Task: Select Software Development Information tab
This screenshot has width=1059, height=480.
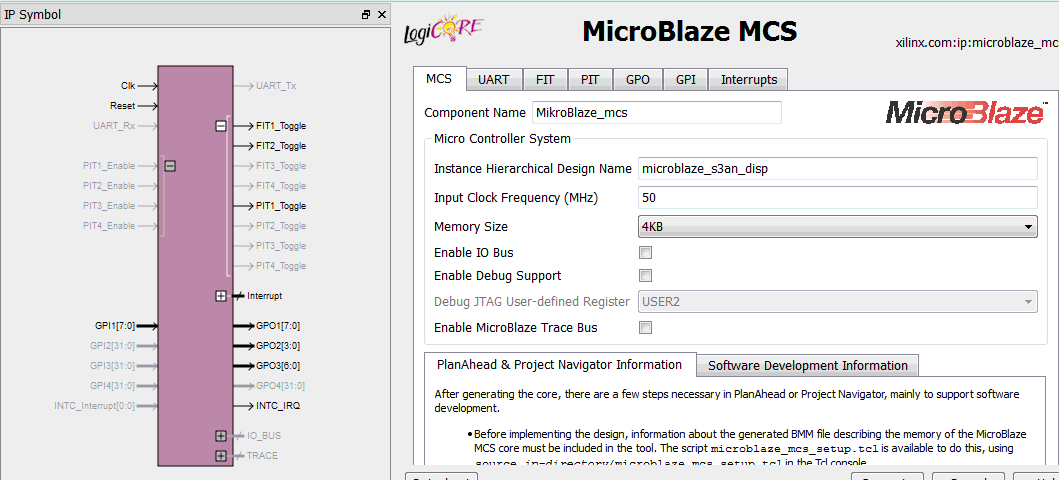Action: point(808,366)
